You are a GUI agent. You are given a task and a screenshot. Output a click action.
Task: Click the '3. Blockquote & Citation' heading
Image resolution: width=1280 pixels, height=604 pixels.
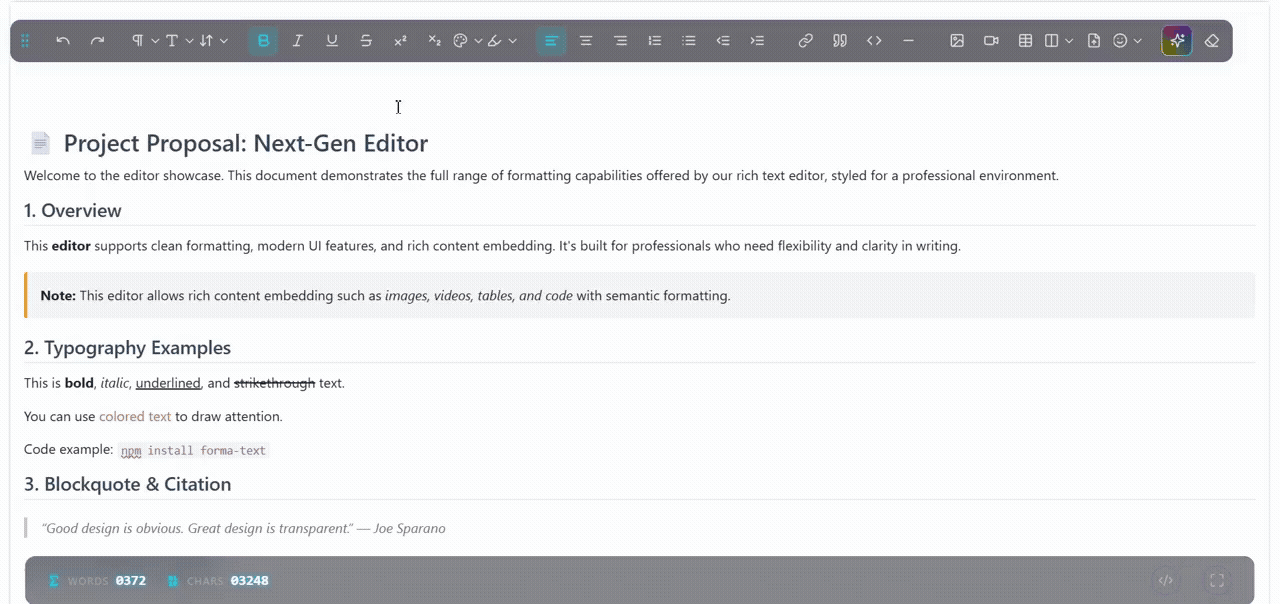[x=127, y=484]
